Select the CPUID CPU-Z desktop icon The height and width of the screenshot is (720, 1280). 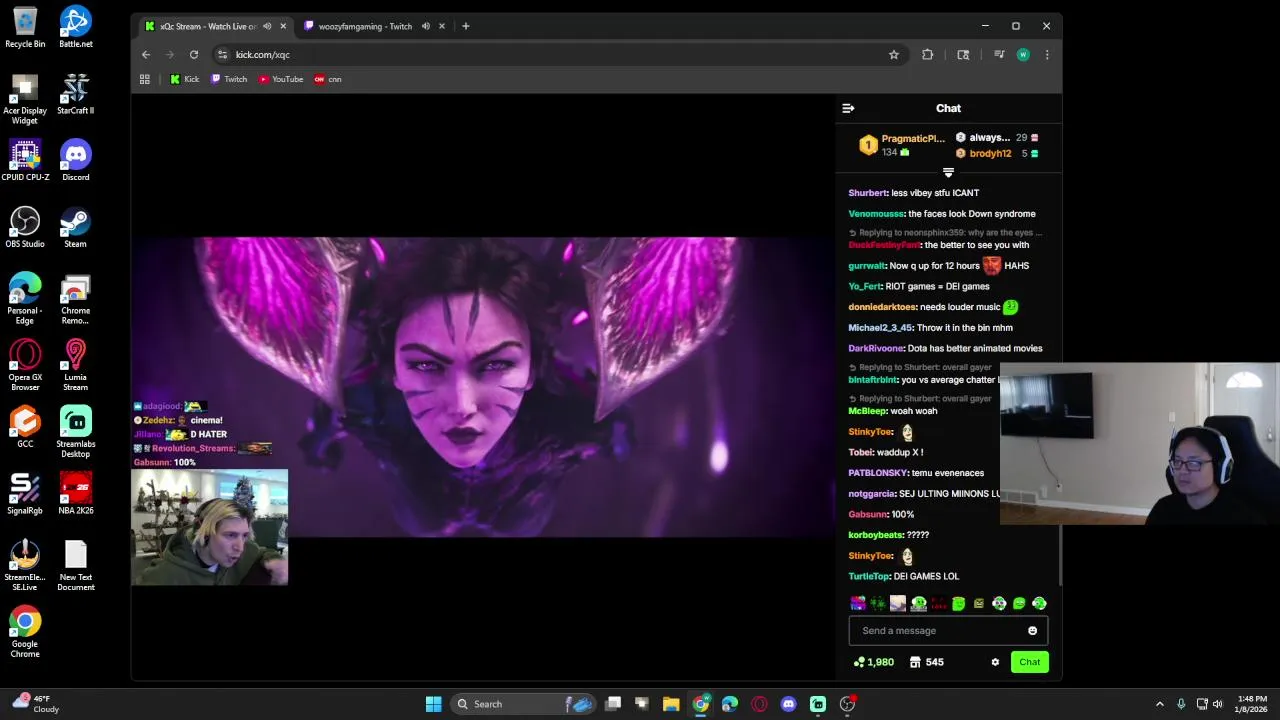pyautogui.click(x=25, y=160)
